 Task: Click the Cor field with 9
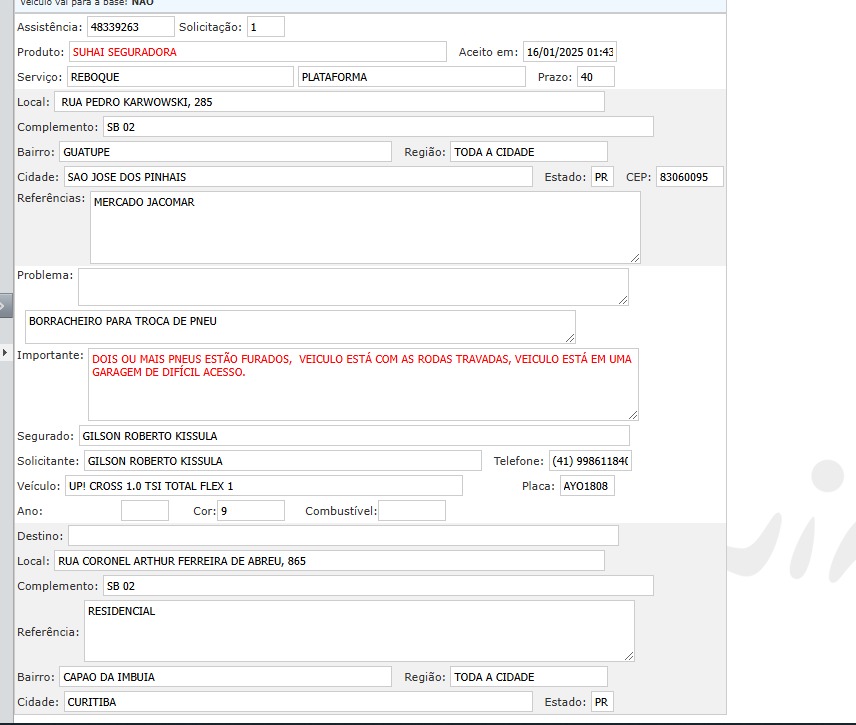(x=251, y=511)
